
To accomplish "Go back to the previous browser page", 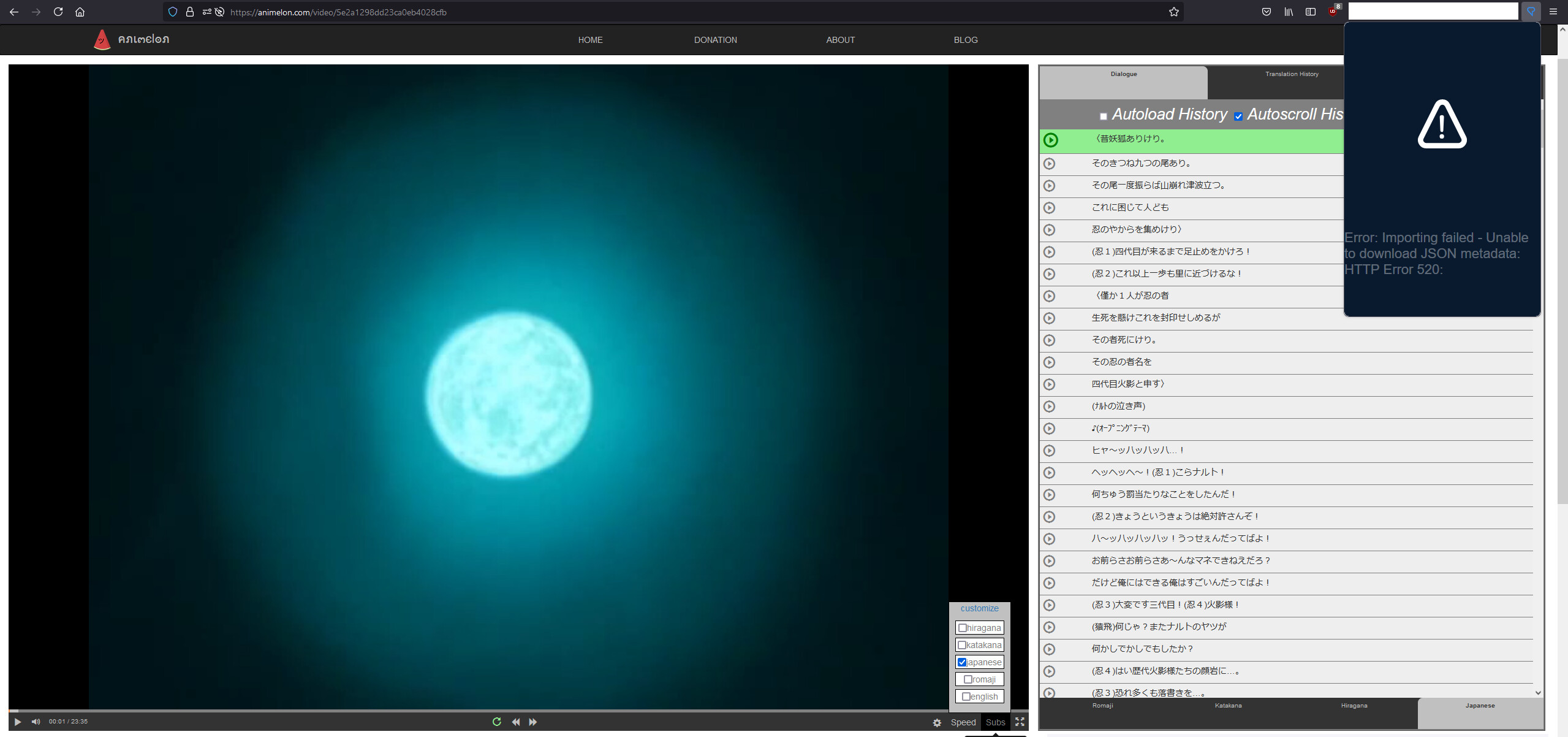I will (13, 12).
